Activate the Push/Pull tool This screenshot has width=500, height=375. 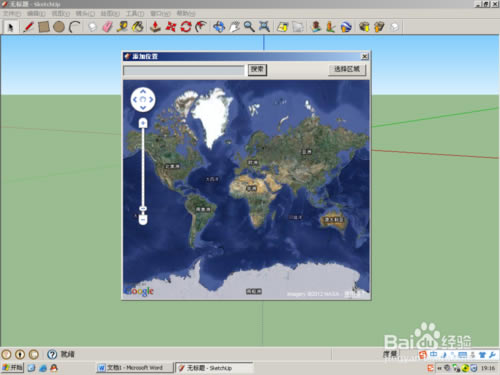pos(155,27)
